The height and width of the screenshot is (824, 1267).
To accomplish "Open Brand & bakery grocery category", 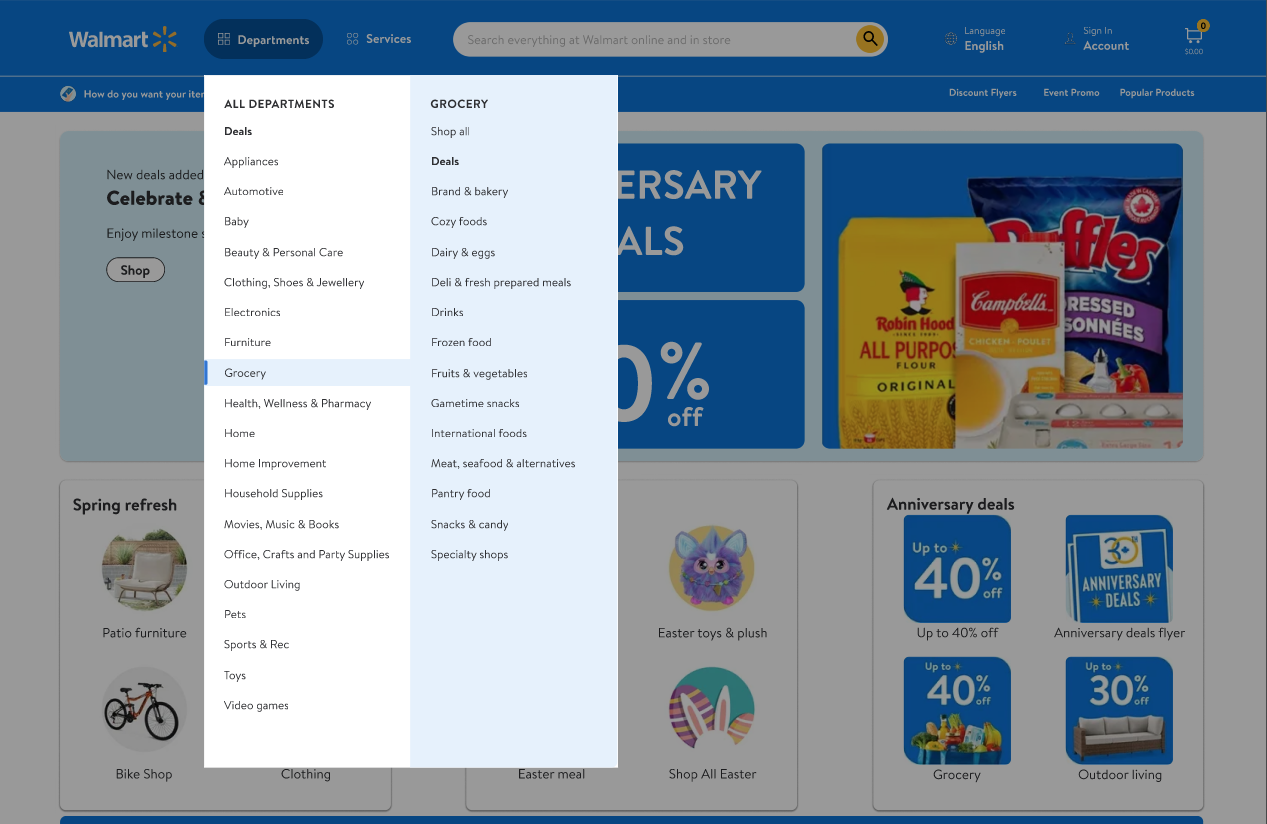I will (x=469, y=191).
